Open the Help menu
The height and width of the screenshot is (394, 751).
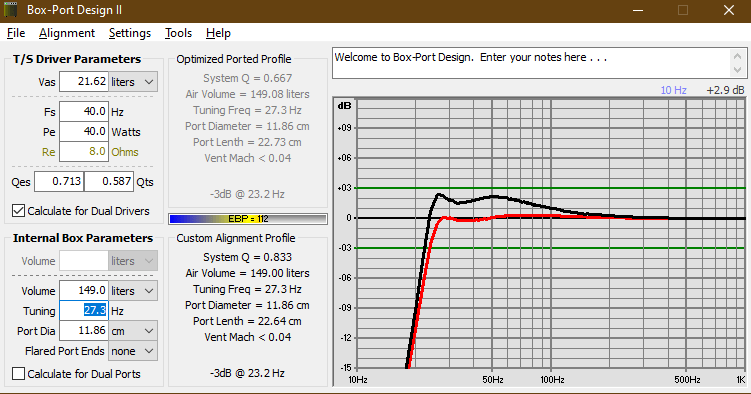[x=218, y=33]
